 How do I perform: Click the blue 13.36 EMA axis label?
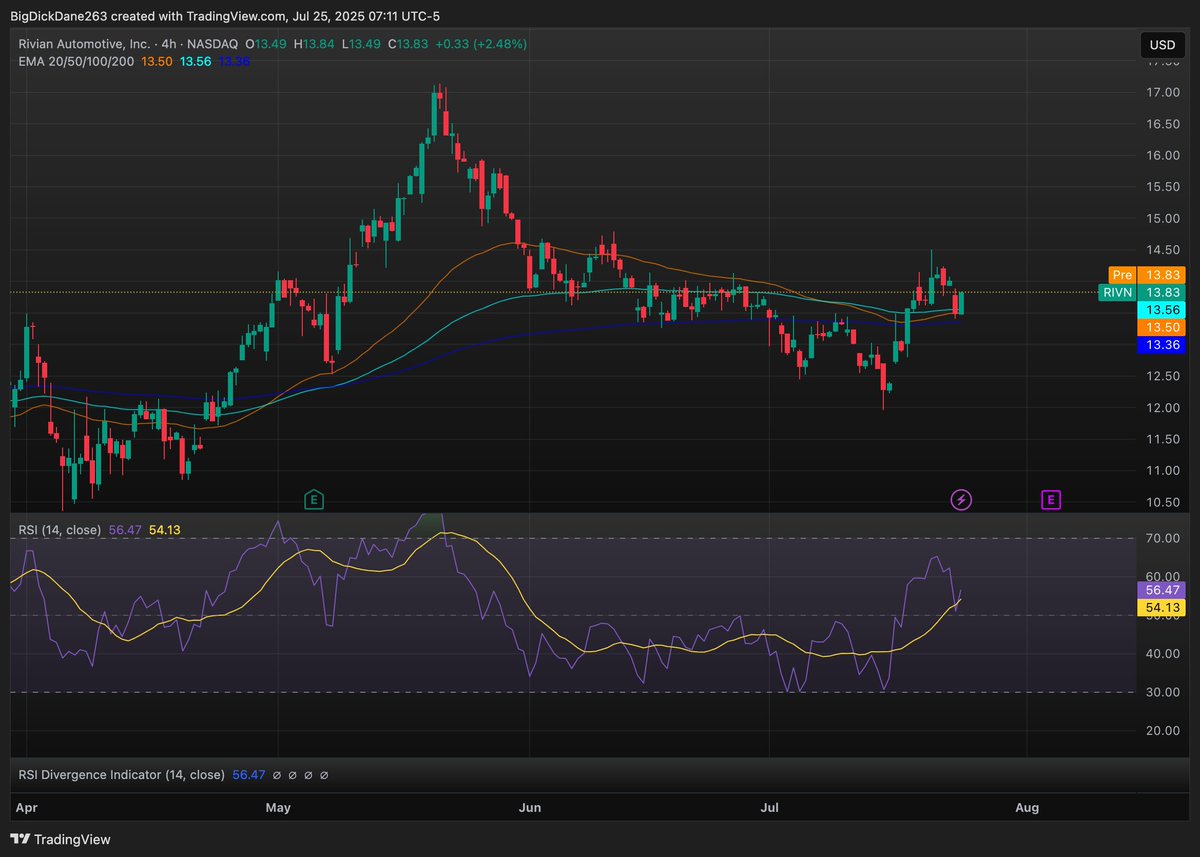click(x=1160, y=346)
